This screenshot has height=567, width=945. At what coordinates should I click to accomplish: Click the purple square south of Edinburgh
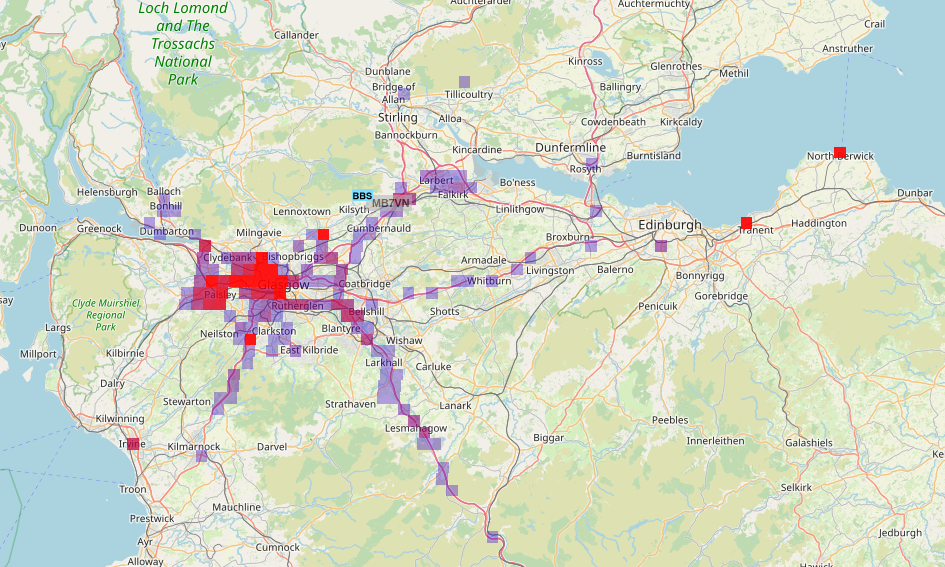(661, 246)
